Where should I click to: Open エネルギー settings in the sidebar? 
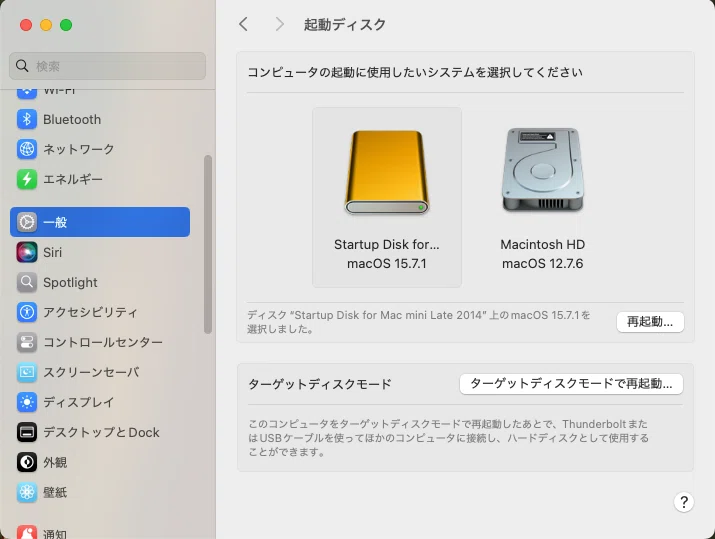pyautogui.click(x=100, y=179)
